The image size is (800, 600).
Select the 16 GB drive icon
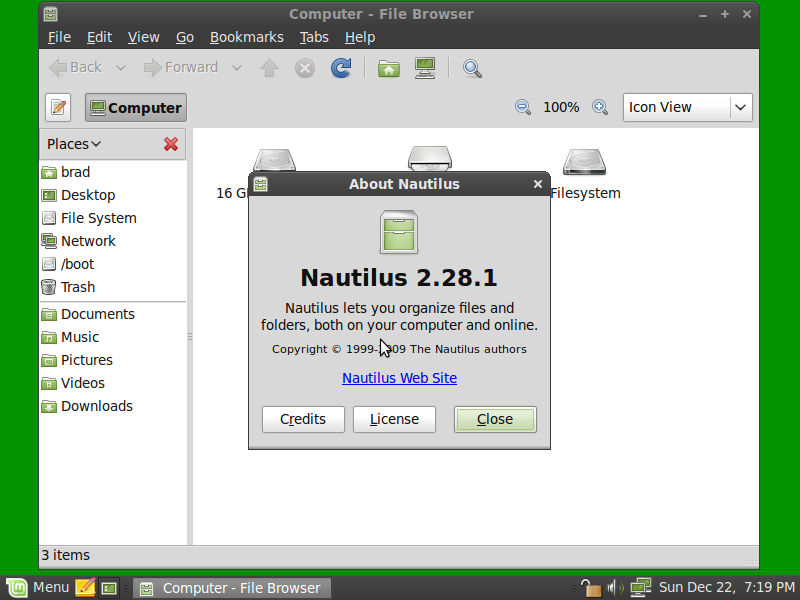[x=274, y=160]
